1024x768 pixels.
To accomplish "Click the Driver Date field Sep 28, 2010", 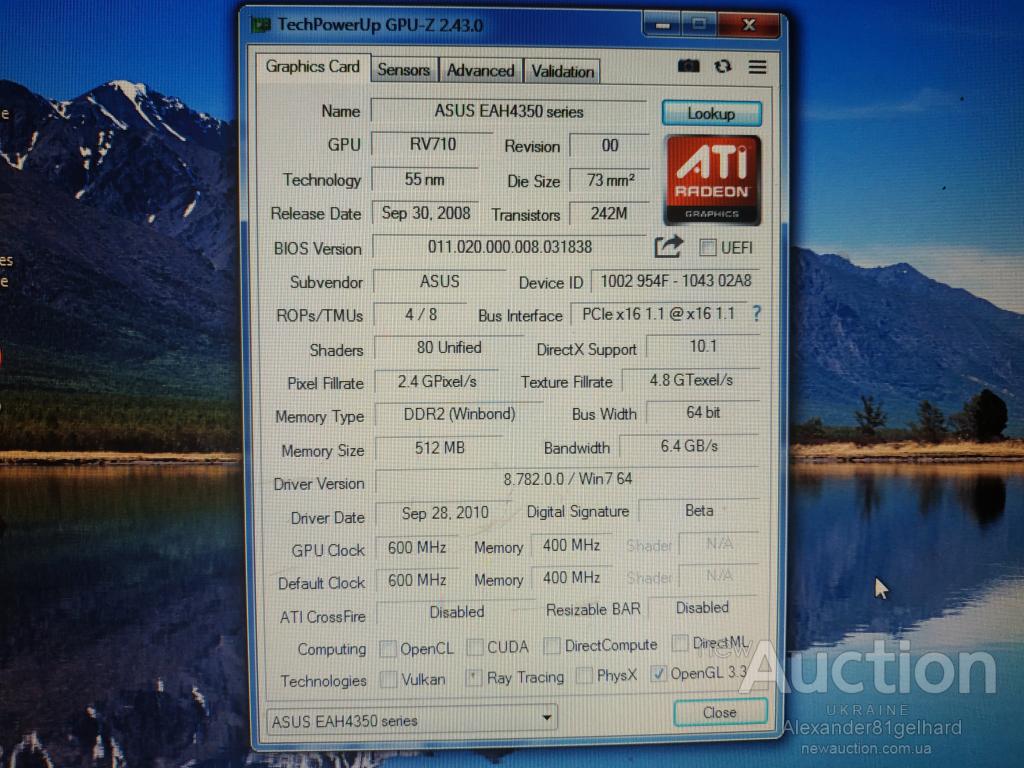I will tap(445, 513).
